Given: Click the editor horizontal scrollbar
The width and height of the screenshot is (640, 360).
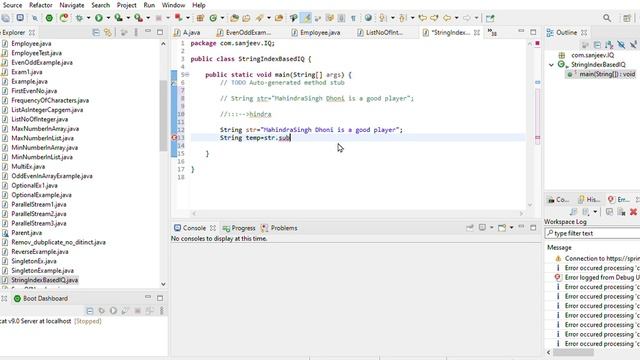Looking at the screenshot, I should coord(358,213).
